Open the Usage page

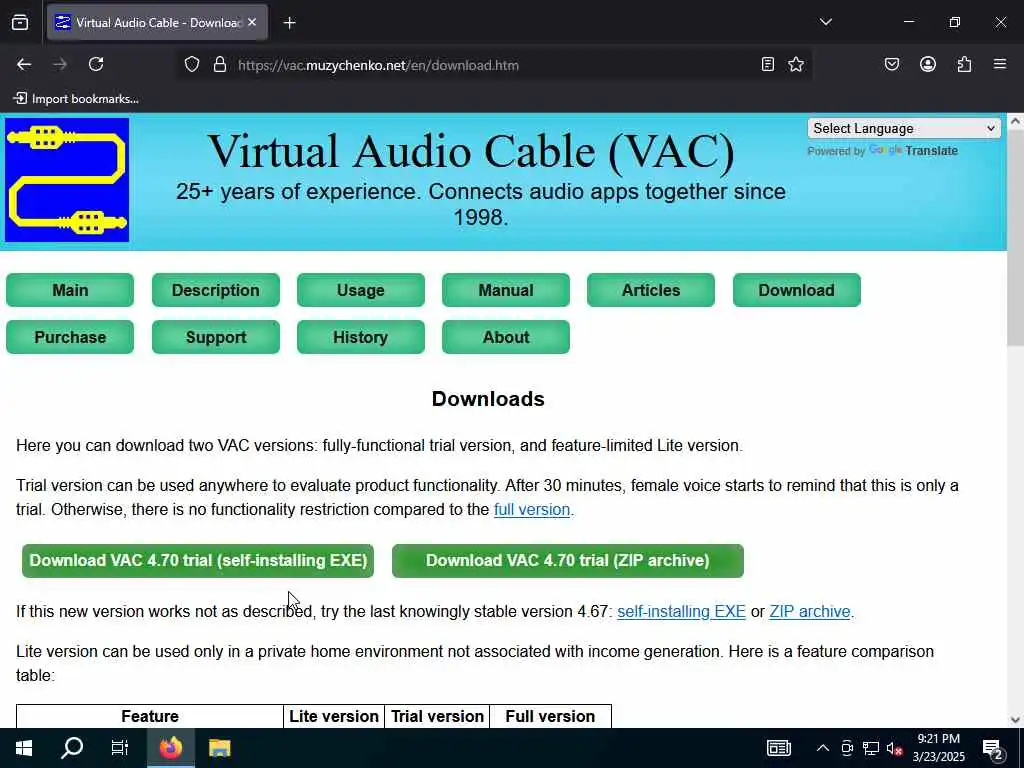pos(360,290)
